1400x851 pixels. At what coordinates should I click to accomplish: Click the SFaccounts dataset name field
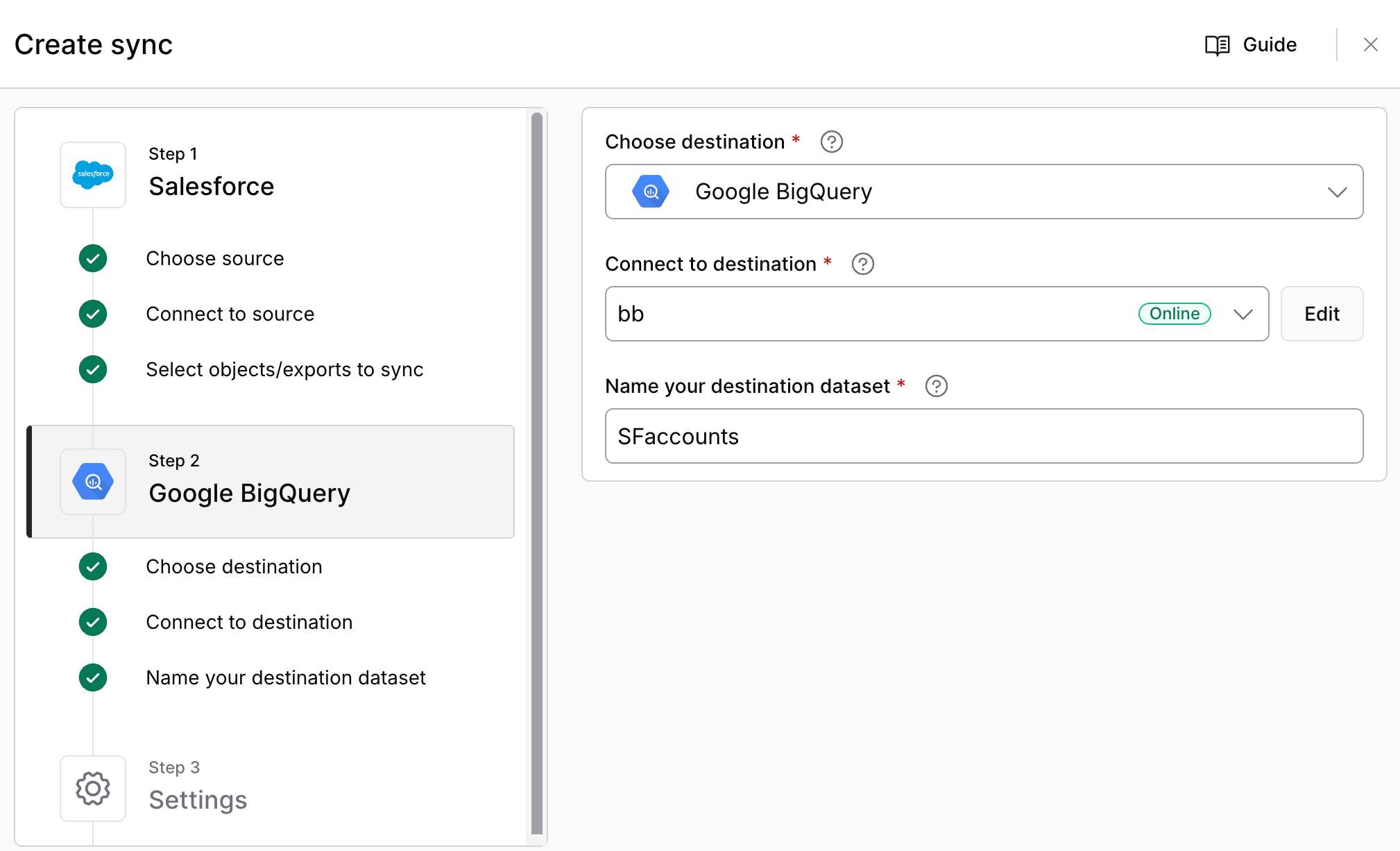click(984, 436)
